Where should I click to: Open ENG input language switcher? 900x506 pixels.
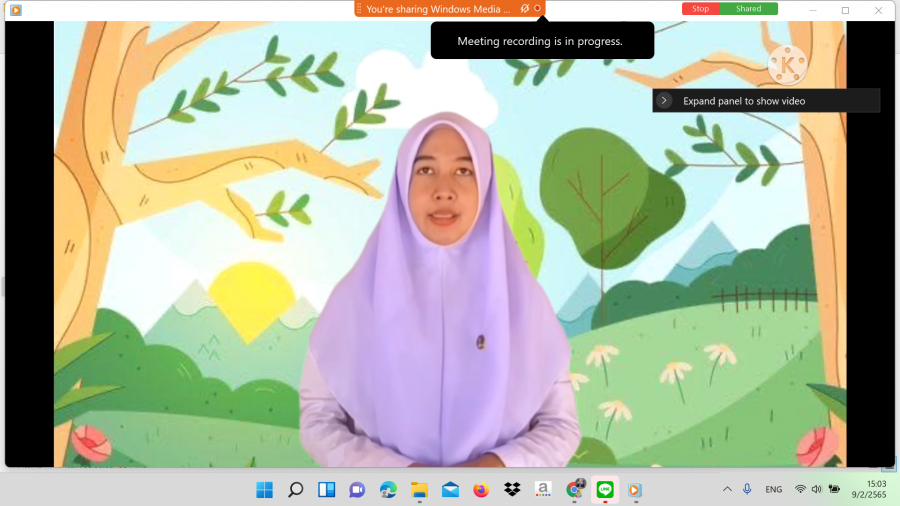(774, 490)
